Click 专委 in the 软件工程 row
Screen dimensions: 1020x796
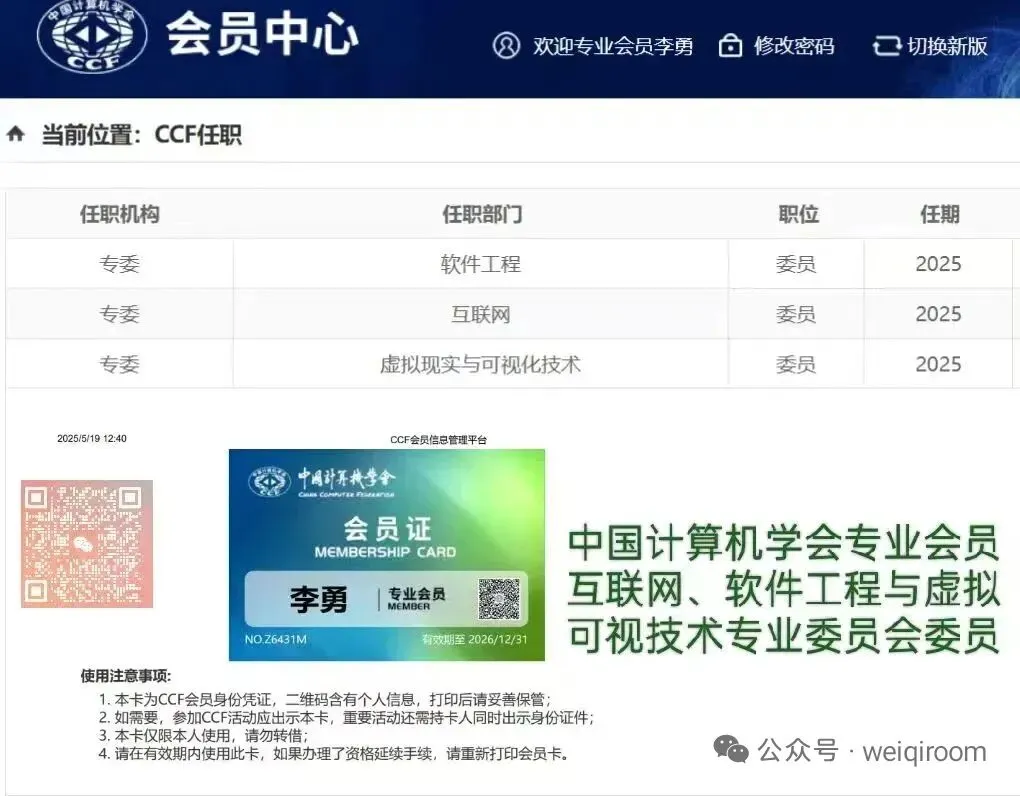coord(120,264)
